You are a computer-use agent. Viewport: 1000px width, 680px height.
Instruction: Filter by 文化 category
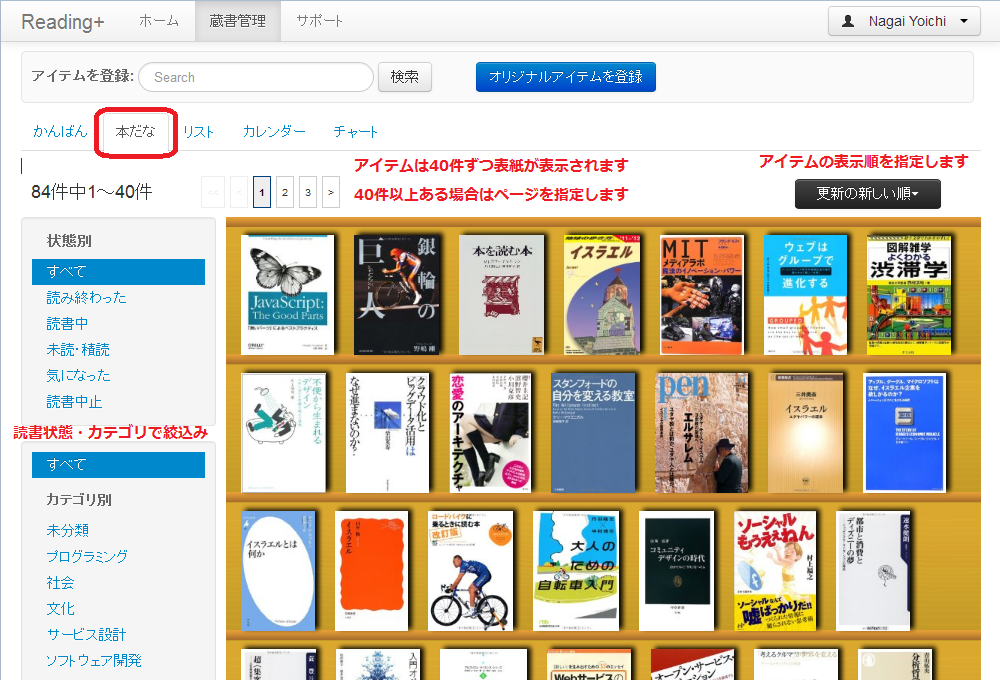pyautogui.click(x=61, y=609)
